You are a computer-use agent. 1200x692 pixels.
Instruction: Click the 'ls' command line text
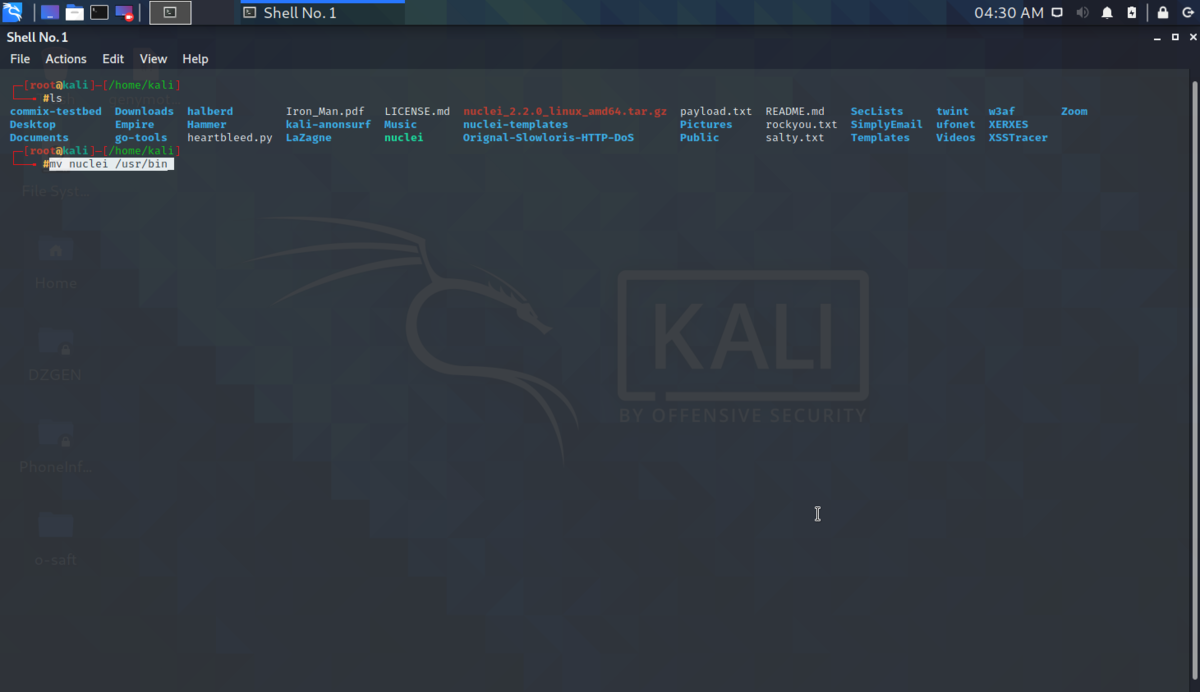coord(56,98)
